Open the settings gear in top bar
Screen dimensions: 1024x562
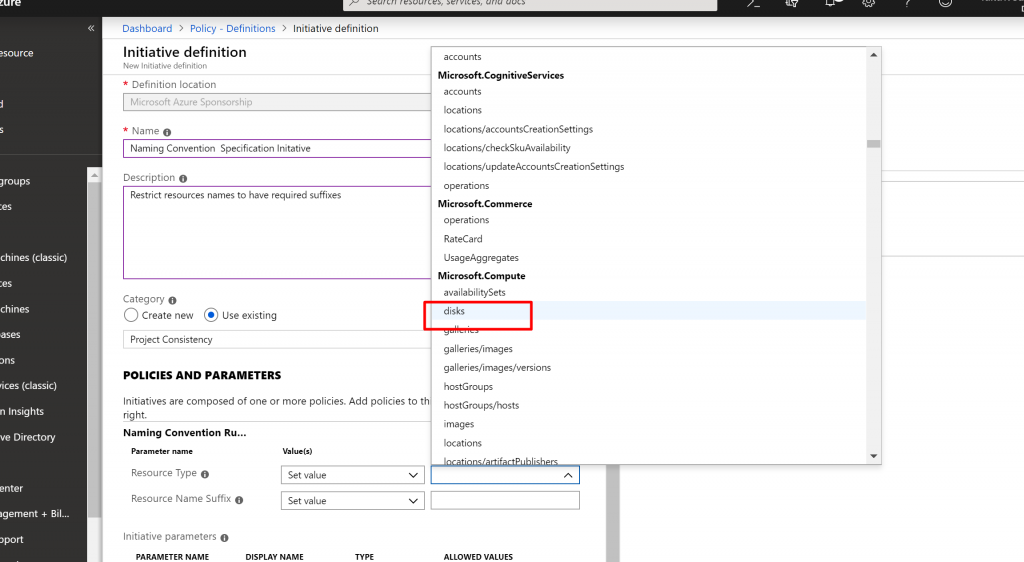click(869, 4)
